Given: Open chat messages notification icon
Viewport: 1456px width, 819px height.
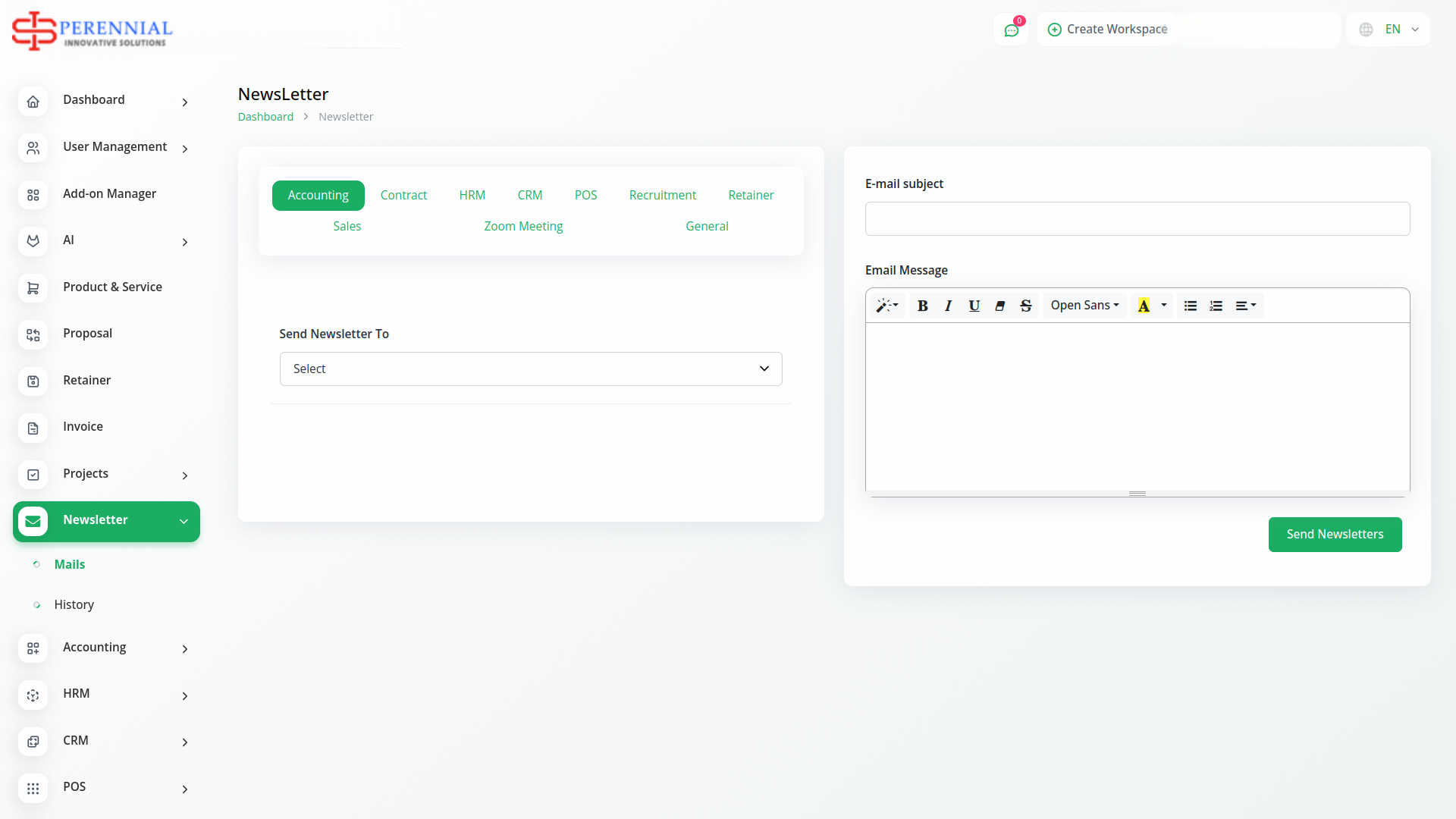Looking at the screenshot, I should pos(1011,30).
